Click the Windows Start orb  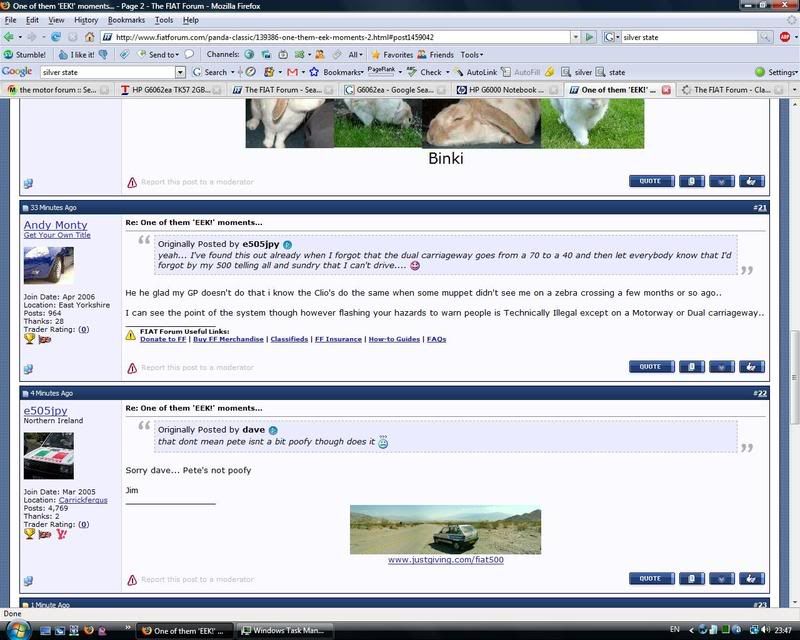pos(19,629)
